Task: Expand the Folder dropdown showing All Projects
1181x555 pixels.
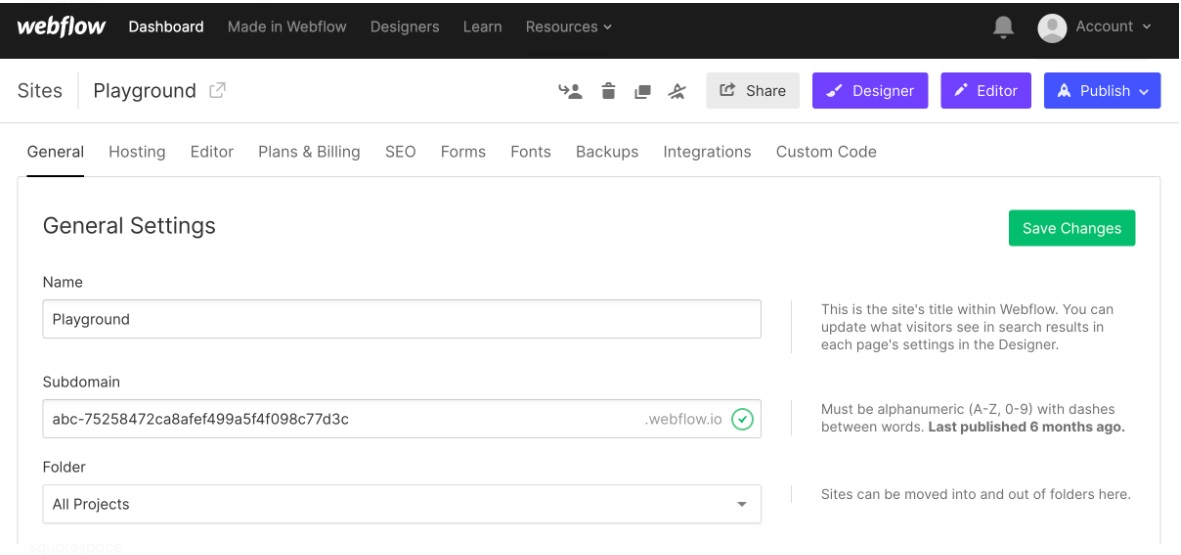Action: pos(401,504)
